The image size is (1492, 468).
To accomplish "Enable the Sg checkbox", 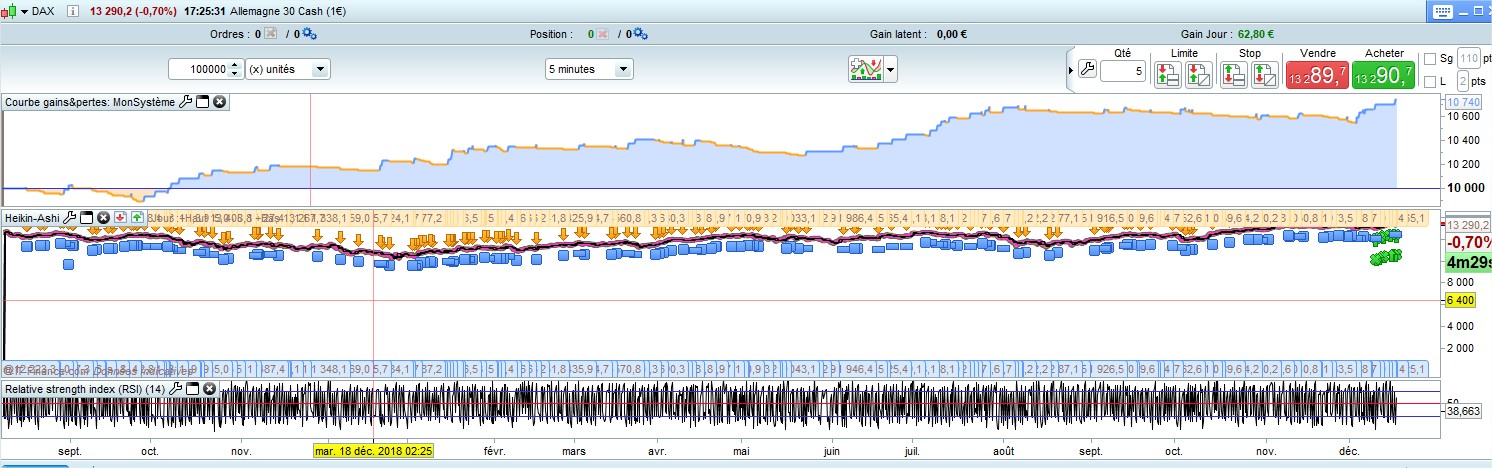I will point(1429,58).
